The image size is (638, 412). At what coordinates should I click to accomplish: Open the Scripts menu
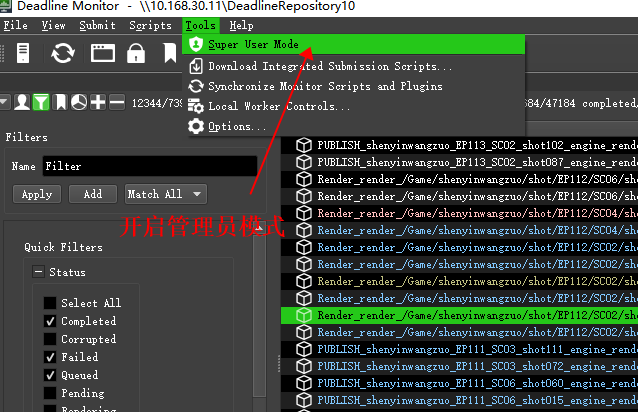(x=150, y=25)
